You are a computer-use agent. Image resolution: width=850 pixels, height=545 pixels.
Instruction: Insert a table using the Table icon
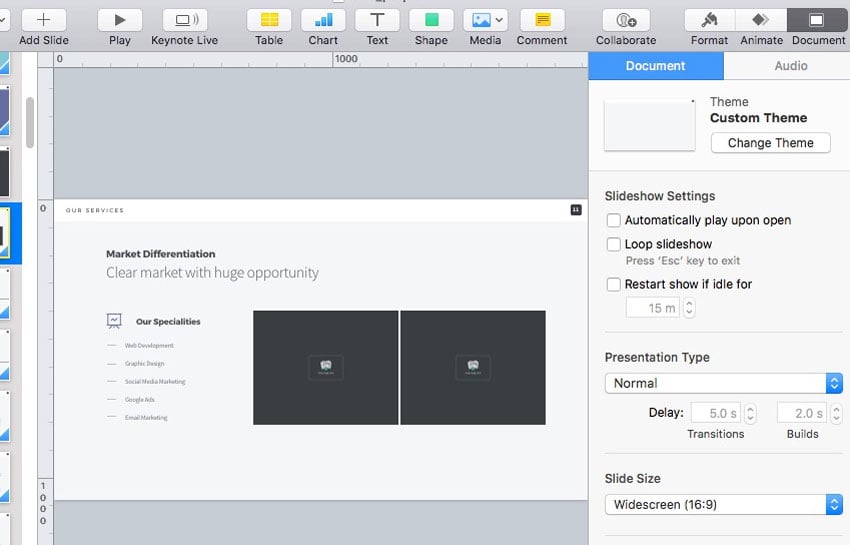coord(269,20)
